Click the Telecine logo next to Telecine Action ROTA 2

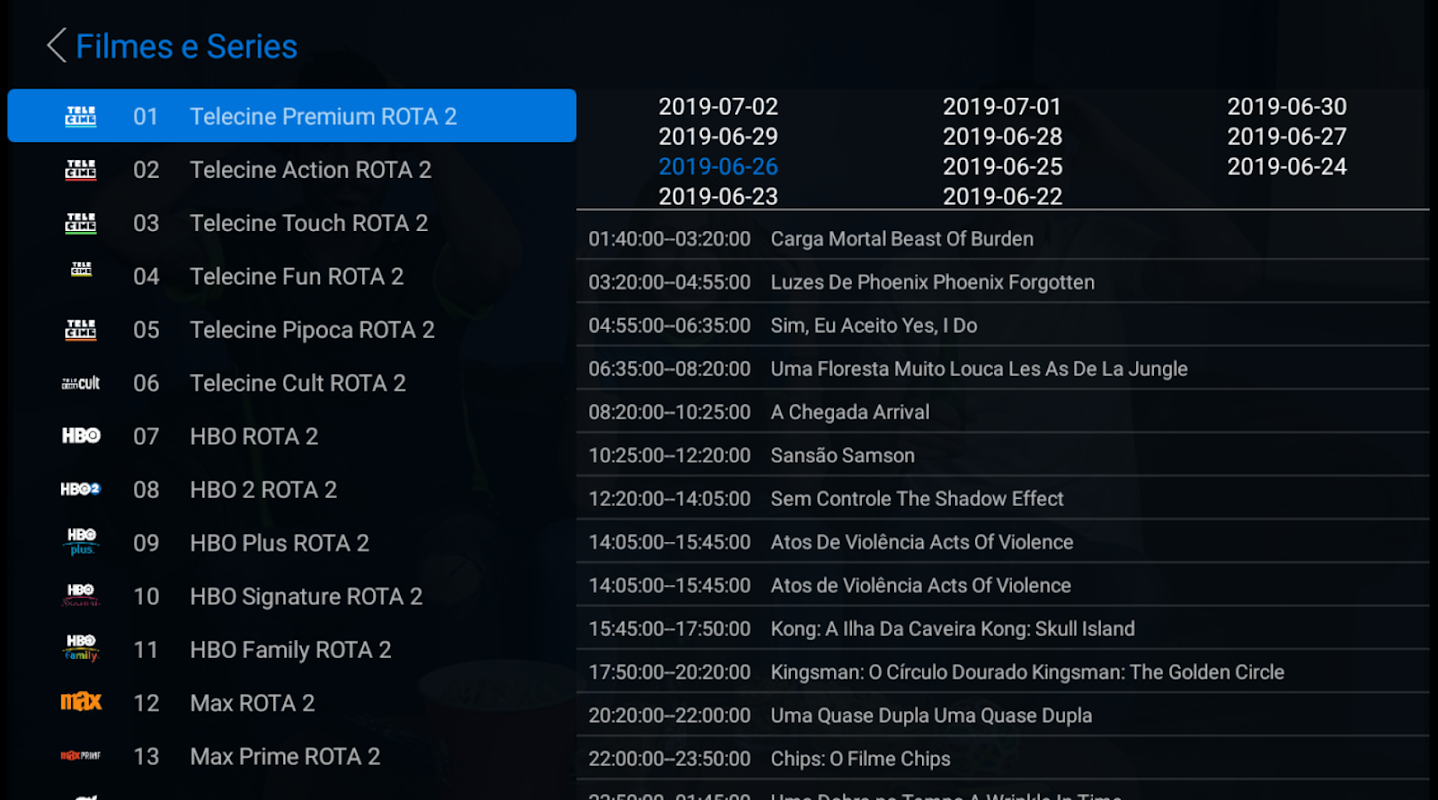pyautogui.click(x=81, y=169)
